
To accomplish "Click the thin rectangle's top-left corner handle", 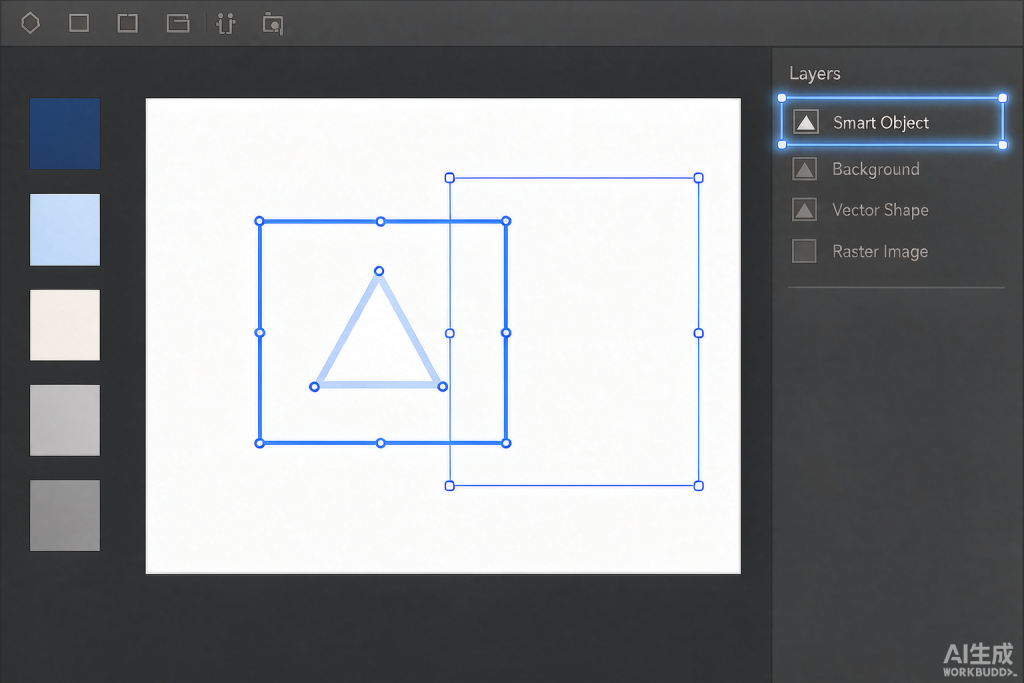I will tap(449, 178).
